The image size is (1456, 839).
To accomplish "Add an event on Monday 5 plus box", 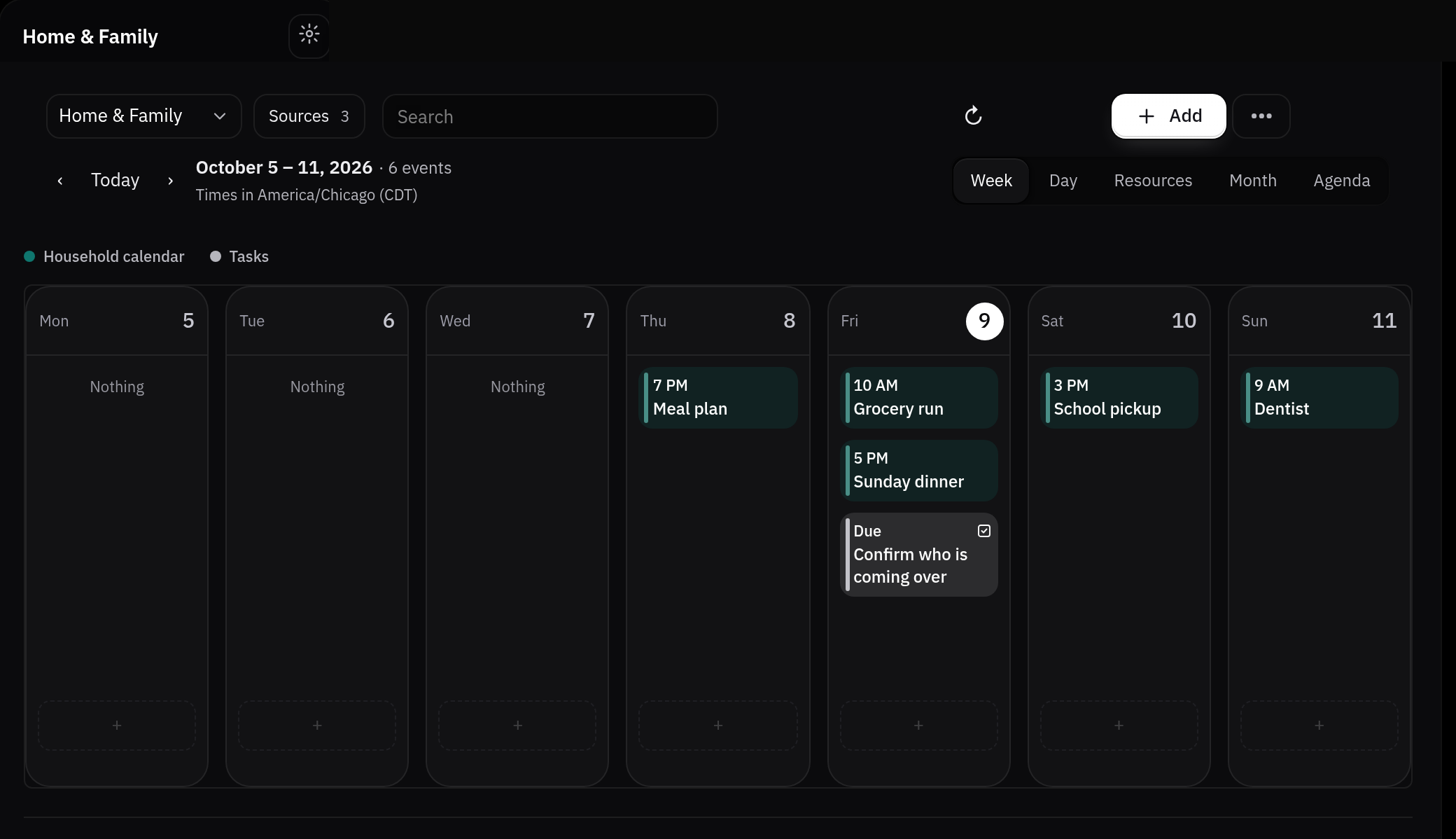I will tap(117, 726).
